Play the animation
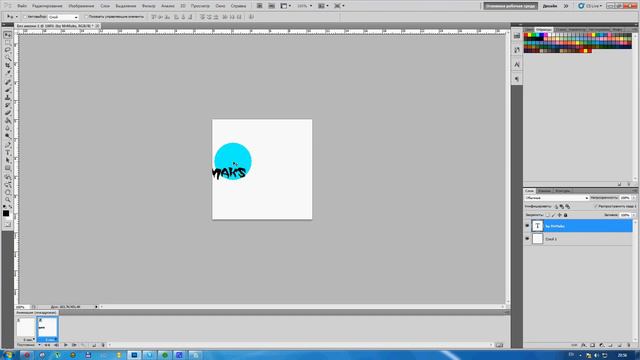Viewport: 640px width, 360px height. [x=65, y=345]
